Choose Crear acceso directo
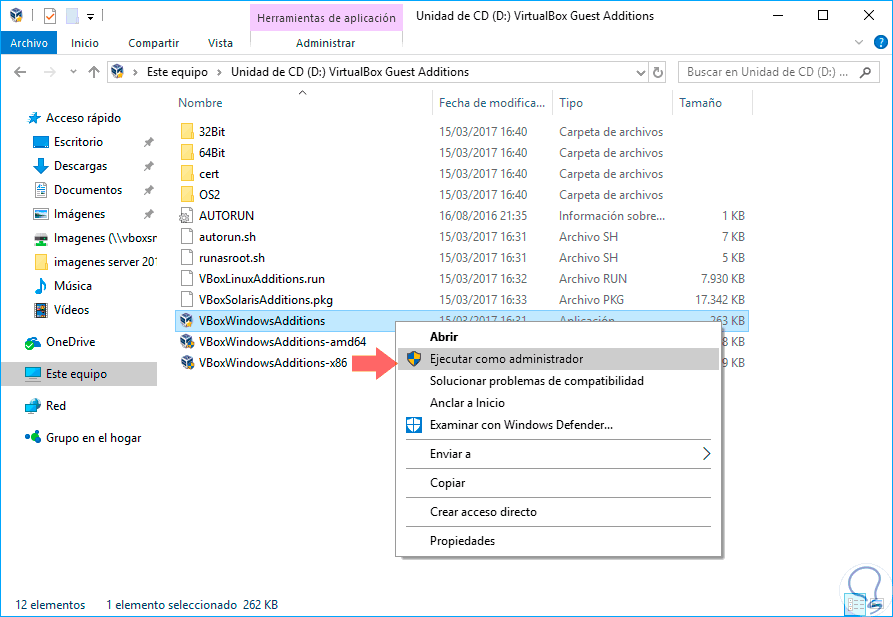The image size is (893, 617). (x=558, y=512)
